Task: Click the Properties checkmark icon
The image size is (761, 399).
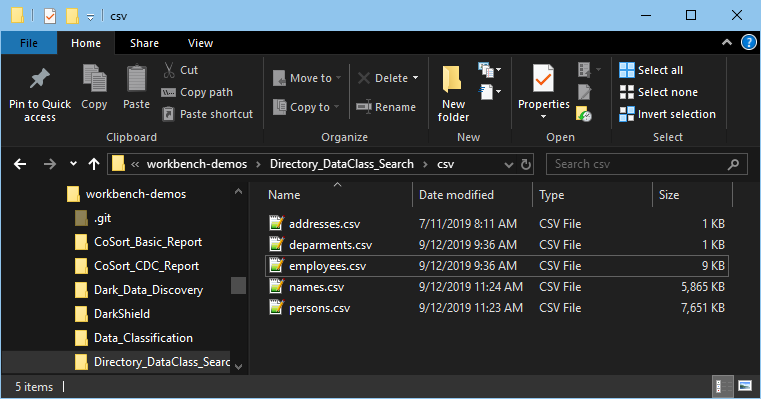Action: (x=543, y=78)
